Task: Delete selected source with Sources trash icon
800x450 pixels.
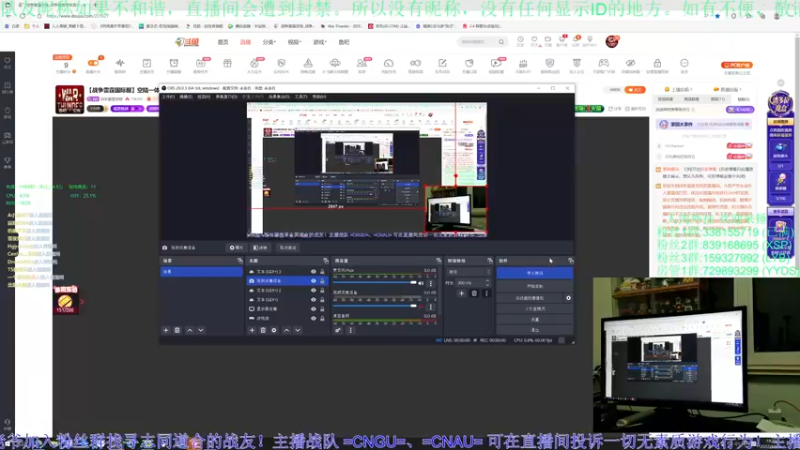Action: pos(263,330)
